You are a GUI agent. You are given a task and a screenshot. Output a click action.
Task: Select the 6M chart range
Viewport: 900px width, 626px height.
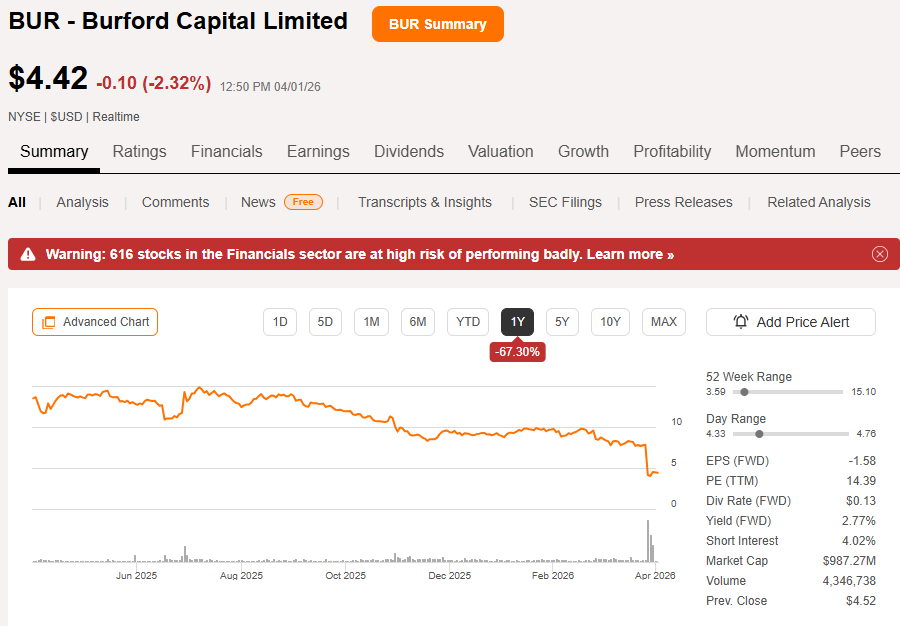[418, 322]
